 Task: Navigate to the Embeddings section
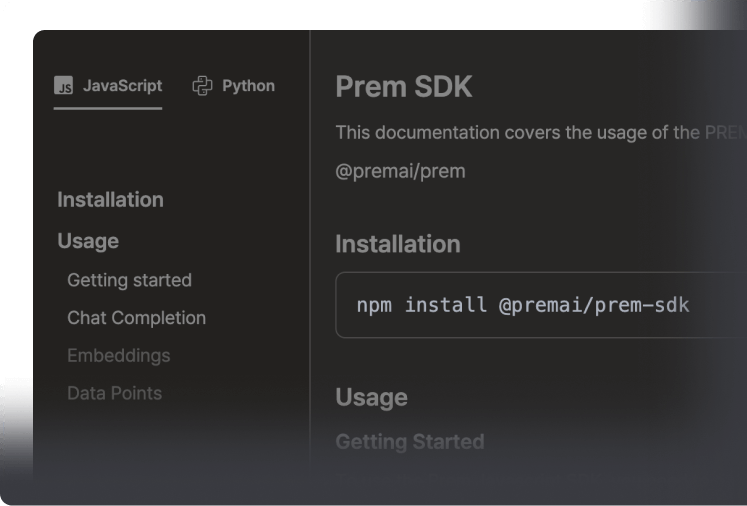tap(118, 355)
